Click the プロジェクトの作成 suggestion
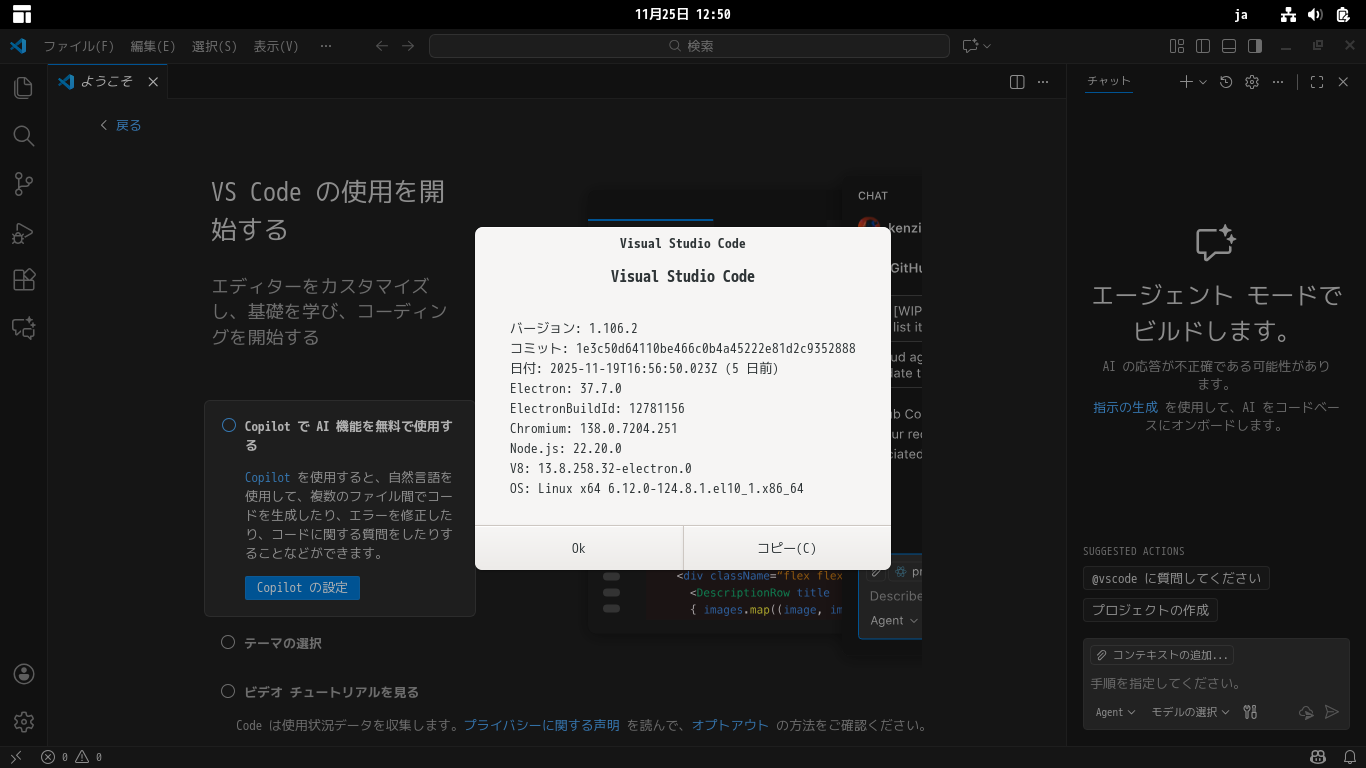 pyautogui.click(x=1150, y=610)
